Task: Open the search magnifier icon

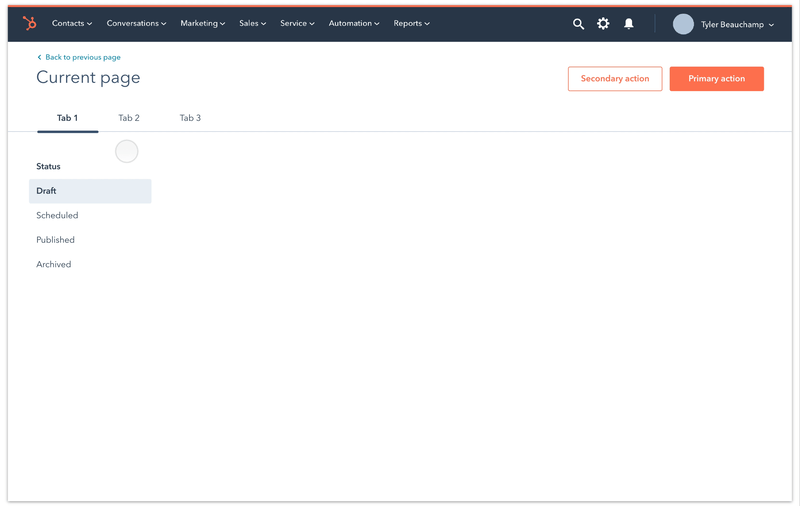Action: click(x=578, y=24)
